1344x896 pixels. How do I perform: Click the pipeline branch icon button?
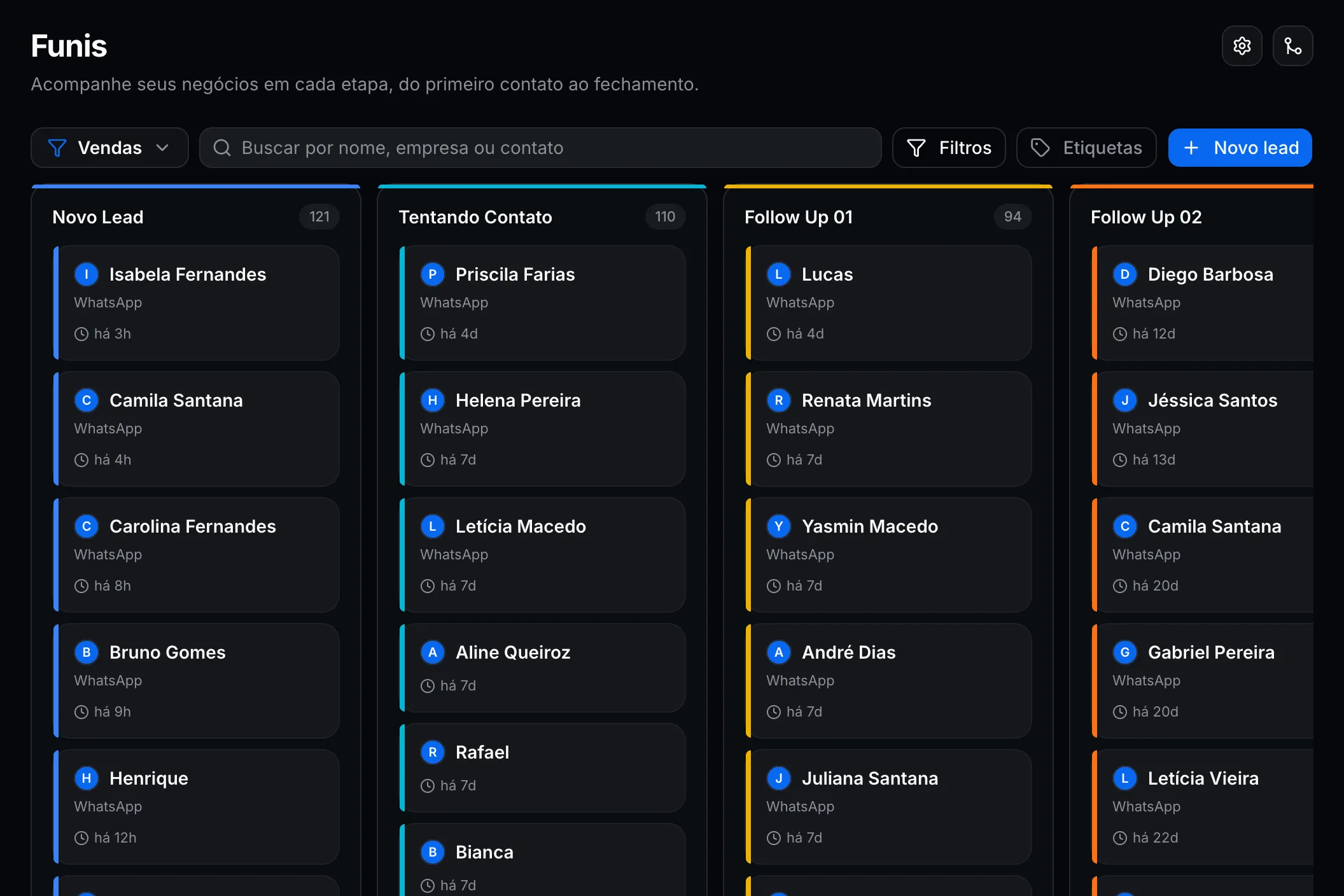(x=1292, y=46)
